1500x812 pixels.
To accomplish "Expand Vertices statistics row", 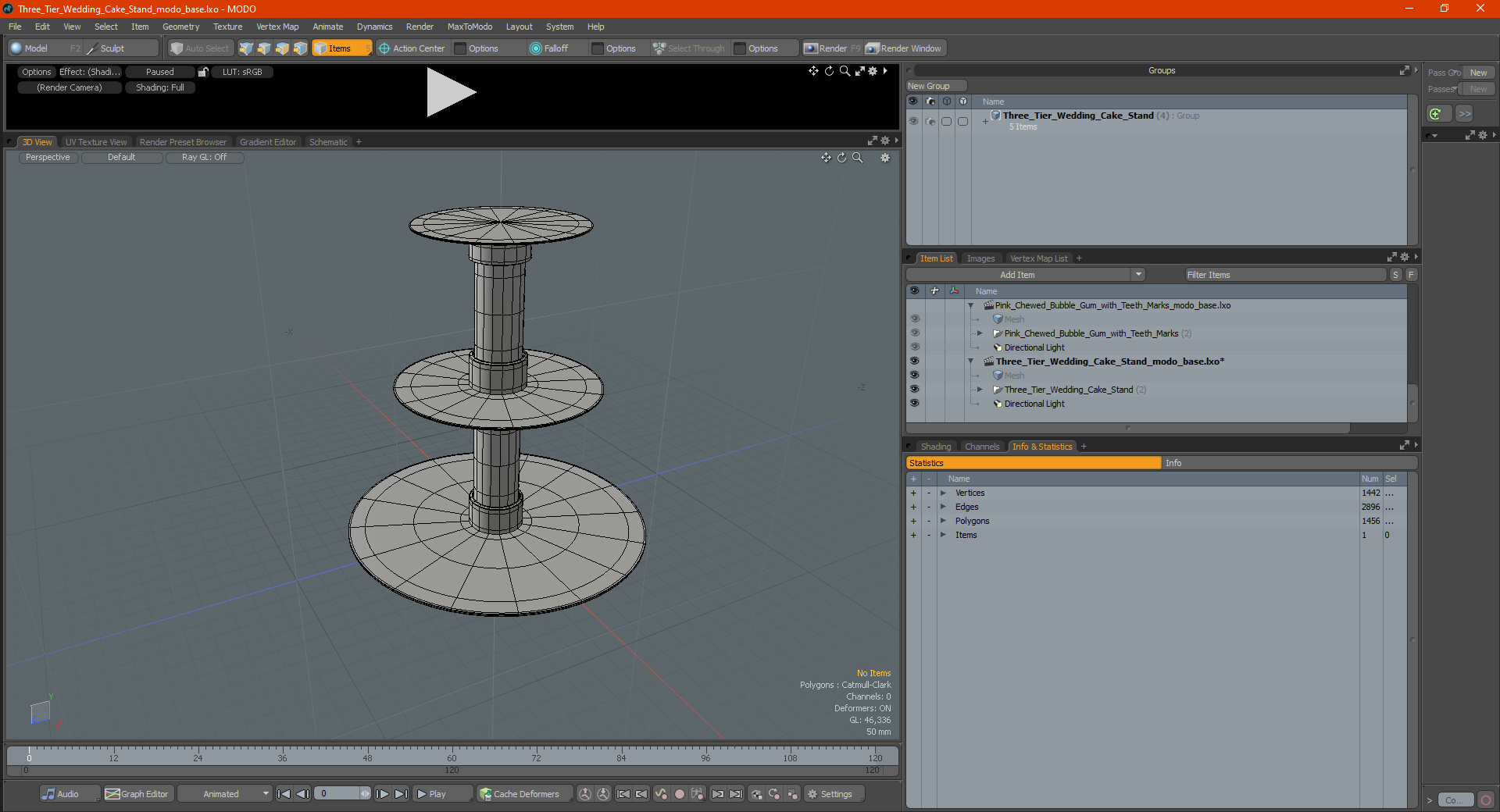I will [944, 493].
